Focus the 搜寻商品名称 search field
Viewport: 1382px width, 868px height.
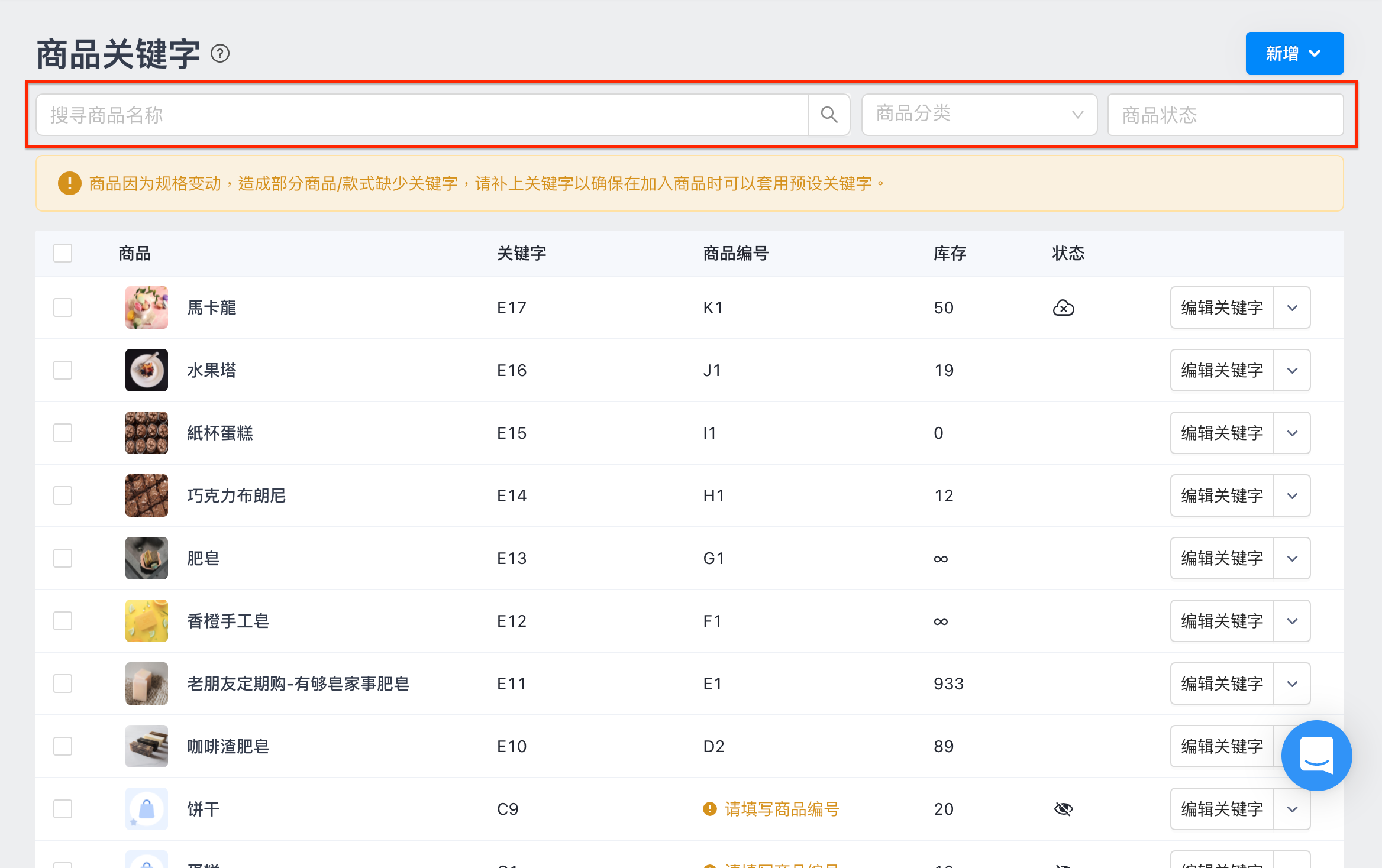[422, 115]
